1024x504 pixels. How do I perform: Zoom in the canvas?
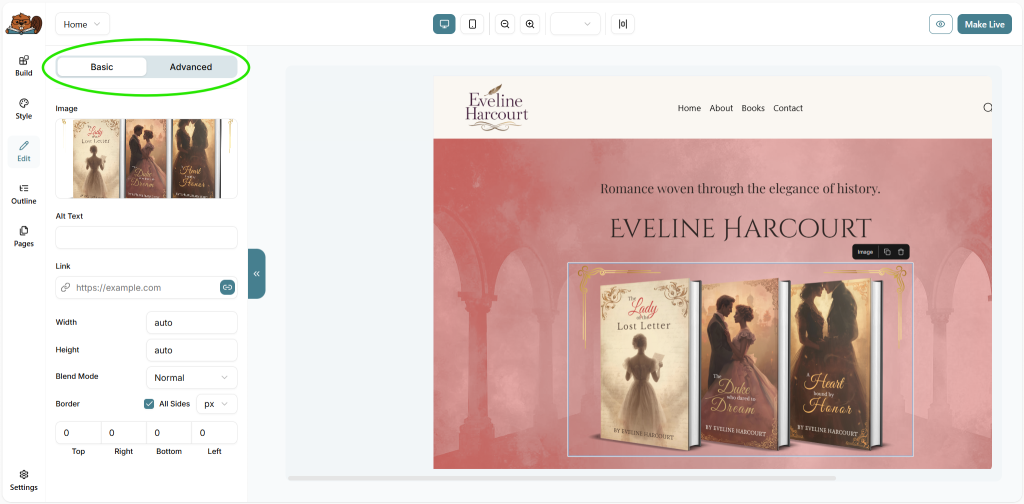[x=530, y=24]
